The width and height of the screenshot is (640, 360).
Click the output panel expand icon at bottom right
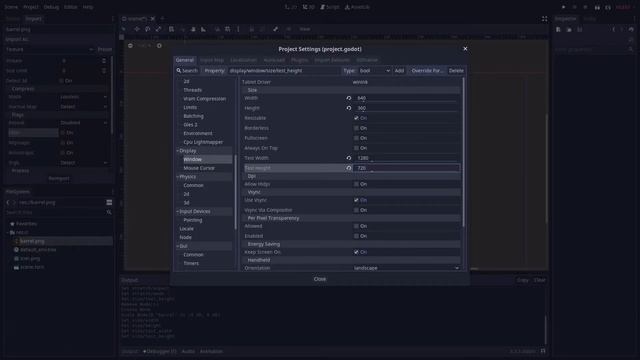[543, 351]
